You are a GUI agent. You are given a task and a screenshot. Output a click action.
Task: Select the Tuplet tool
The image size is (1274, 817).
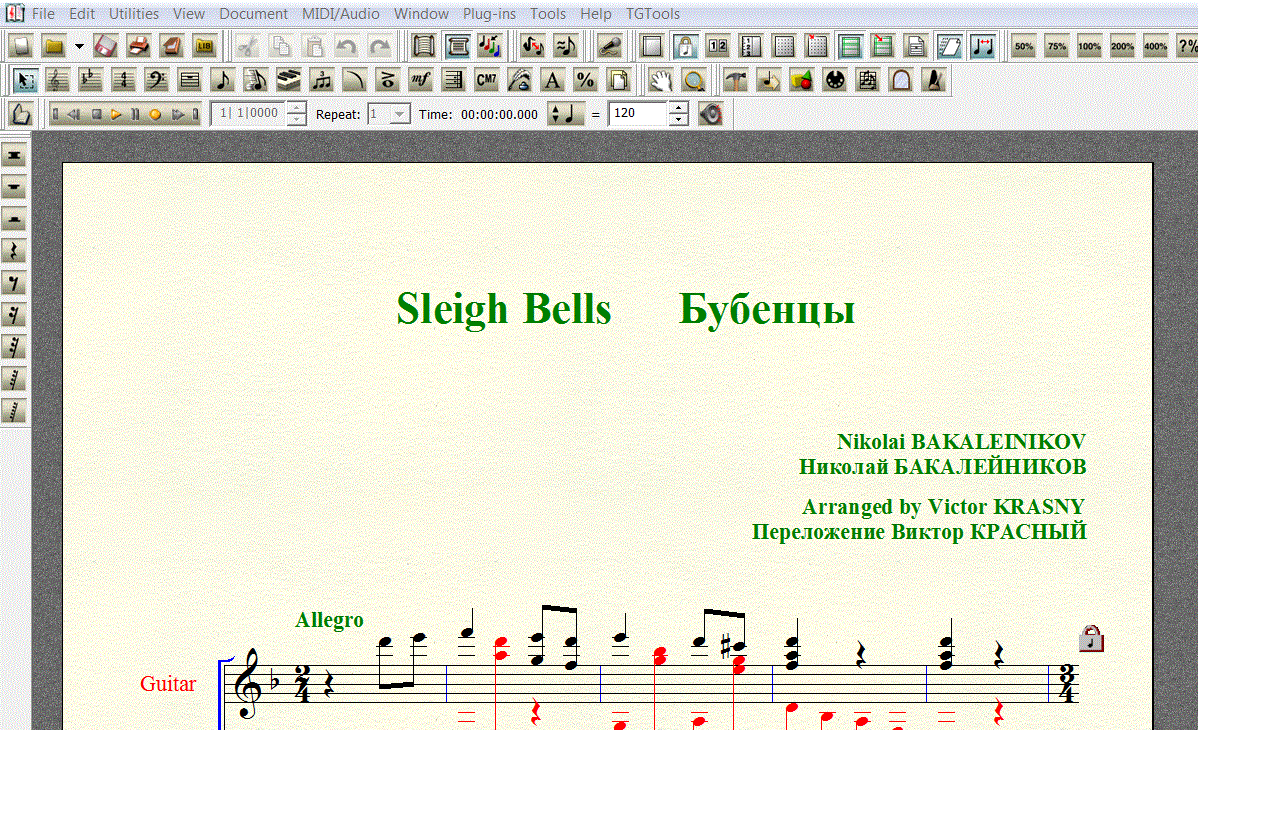(321, 80)
